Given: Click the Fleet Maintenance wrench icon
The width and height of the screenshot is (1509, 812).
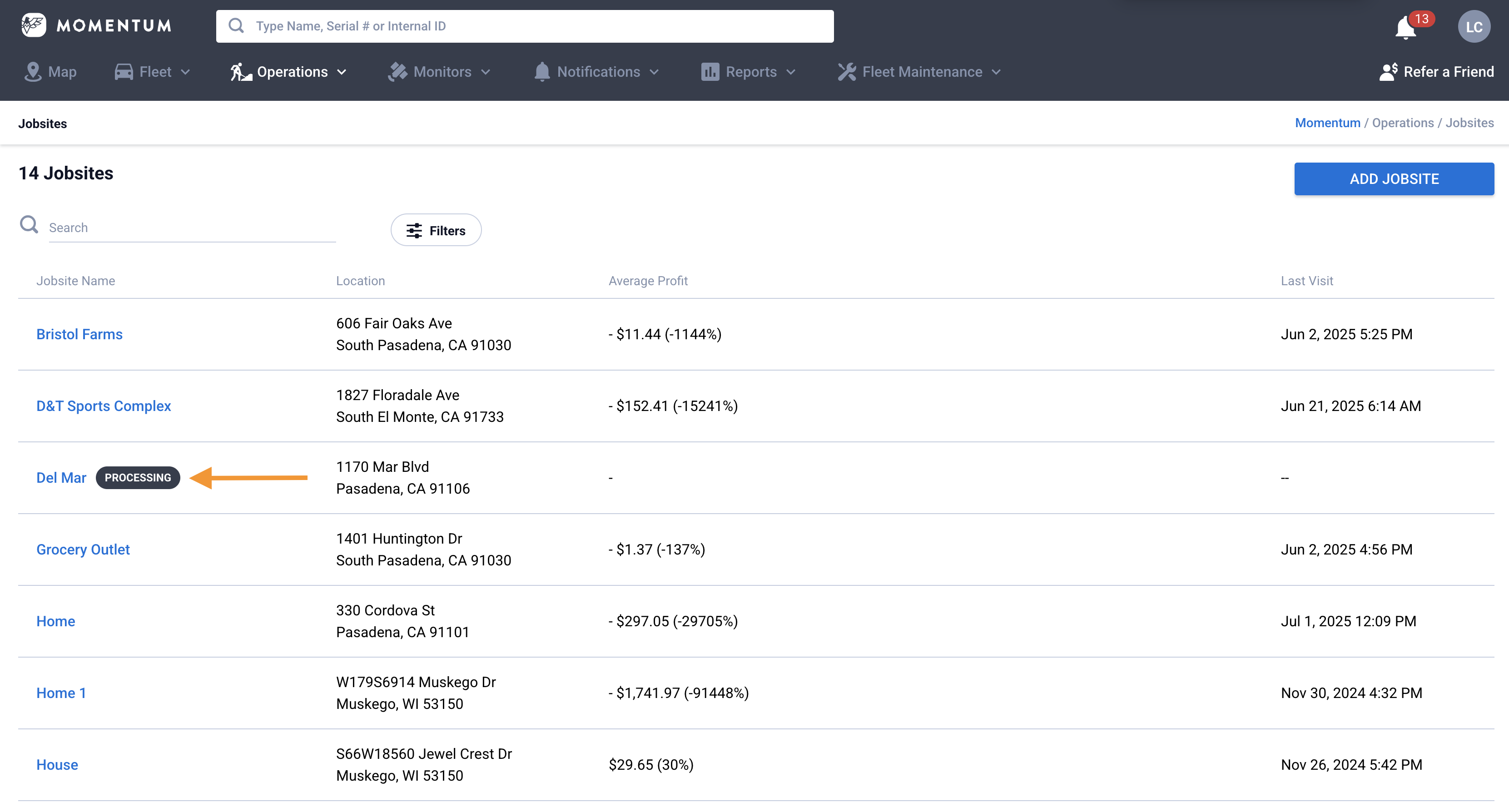Looking at the screenshot, I should [846, 71].
